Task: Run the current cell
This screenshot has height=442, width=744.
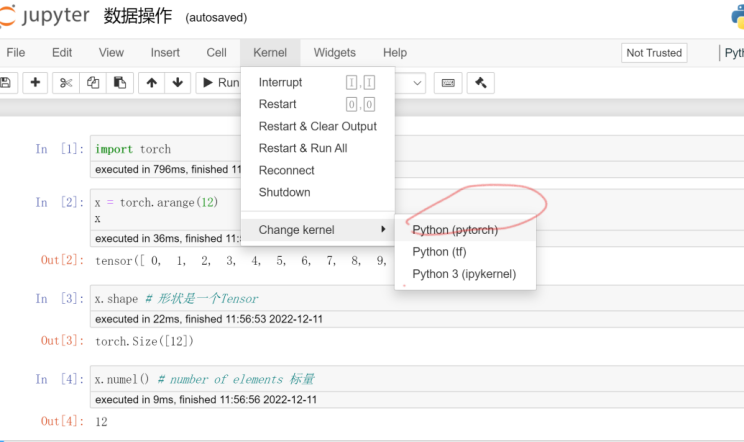Action: pyautogui.click(x=221, y=83)
